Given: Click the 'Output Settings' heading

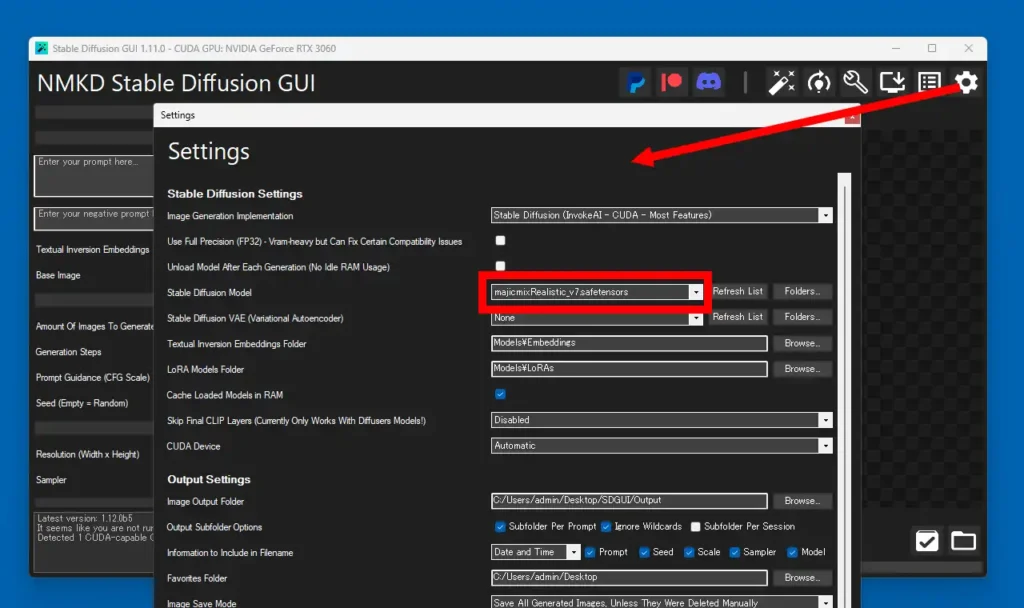Looking at the screenshot, I should (208, 479).
